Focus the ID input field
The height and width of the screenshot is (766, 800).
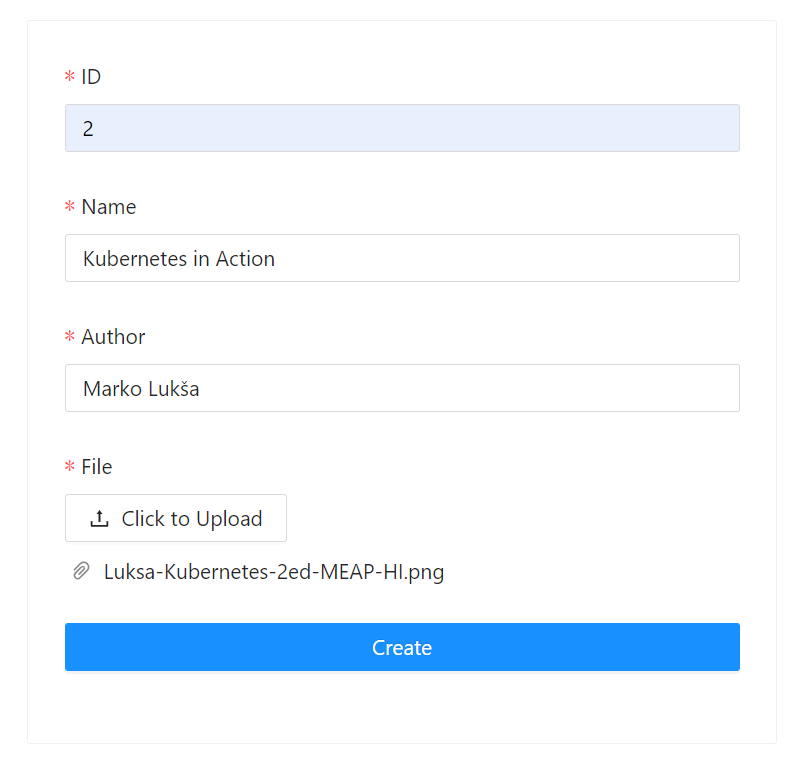(x=402, y=129)
